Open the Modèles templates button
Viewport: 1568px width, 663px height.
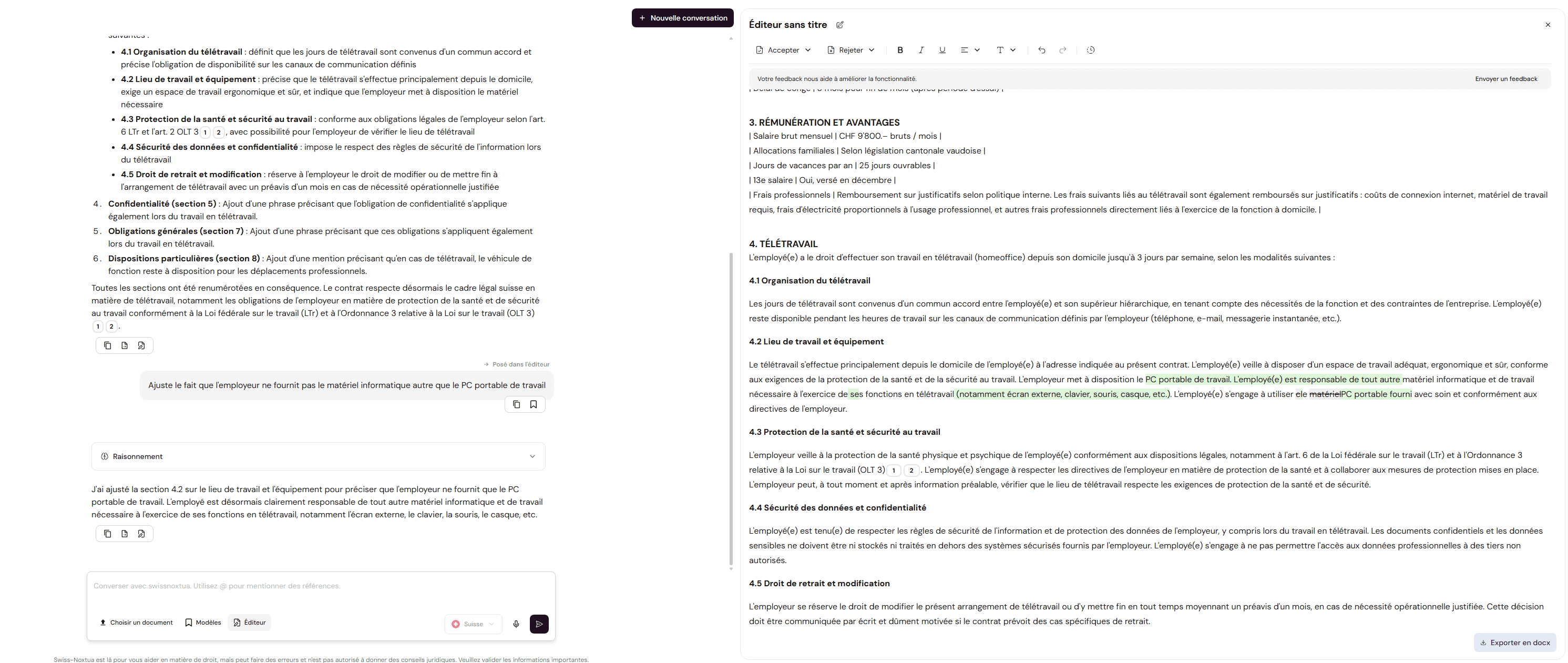203,623
